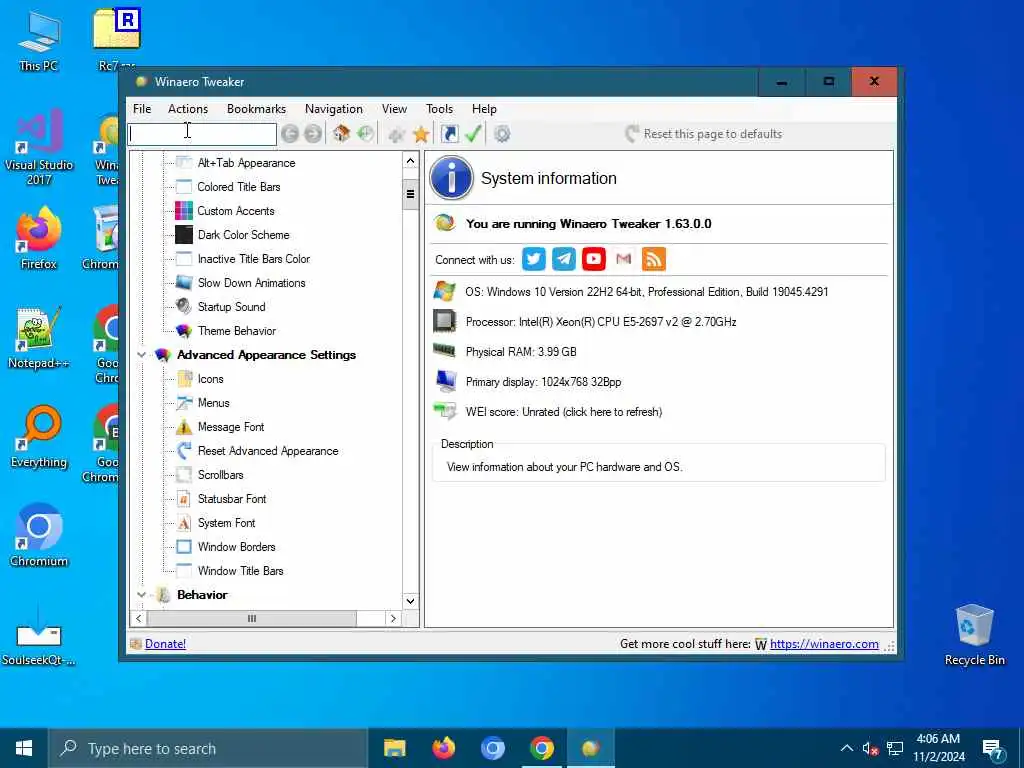The height and width of the screenshot is (768, 1024).
Task: Select Statusbar Font in the tree
Action: pos(232,499)
